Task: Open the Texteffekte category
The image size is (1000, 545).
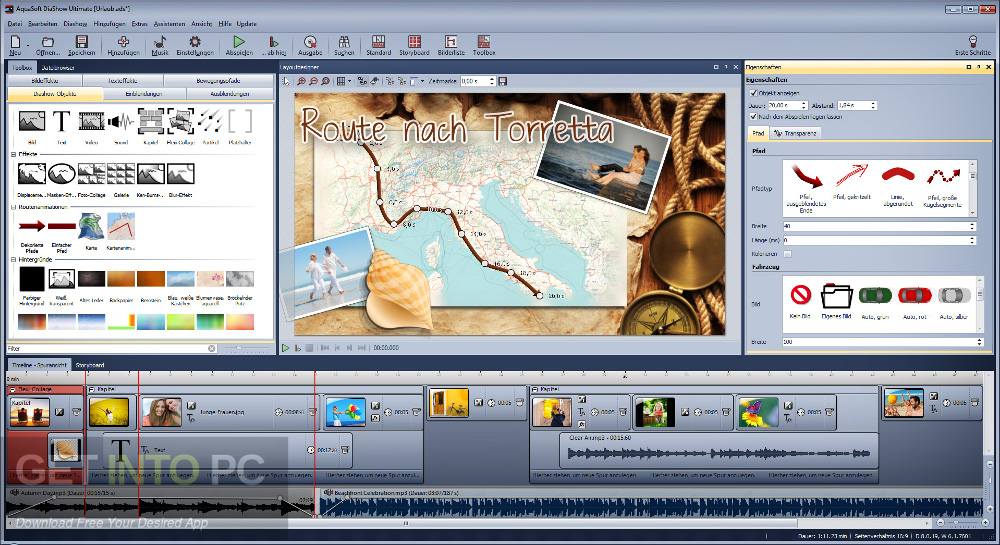Action: [122, 81]
